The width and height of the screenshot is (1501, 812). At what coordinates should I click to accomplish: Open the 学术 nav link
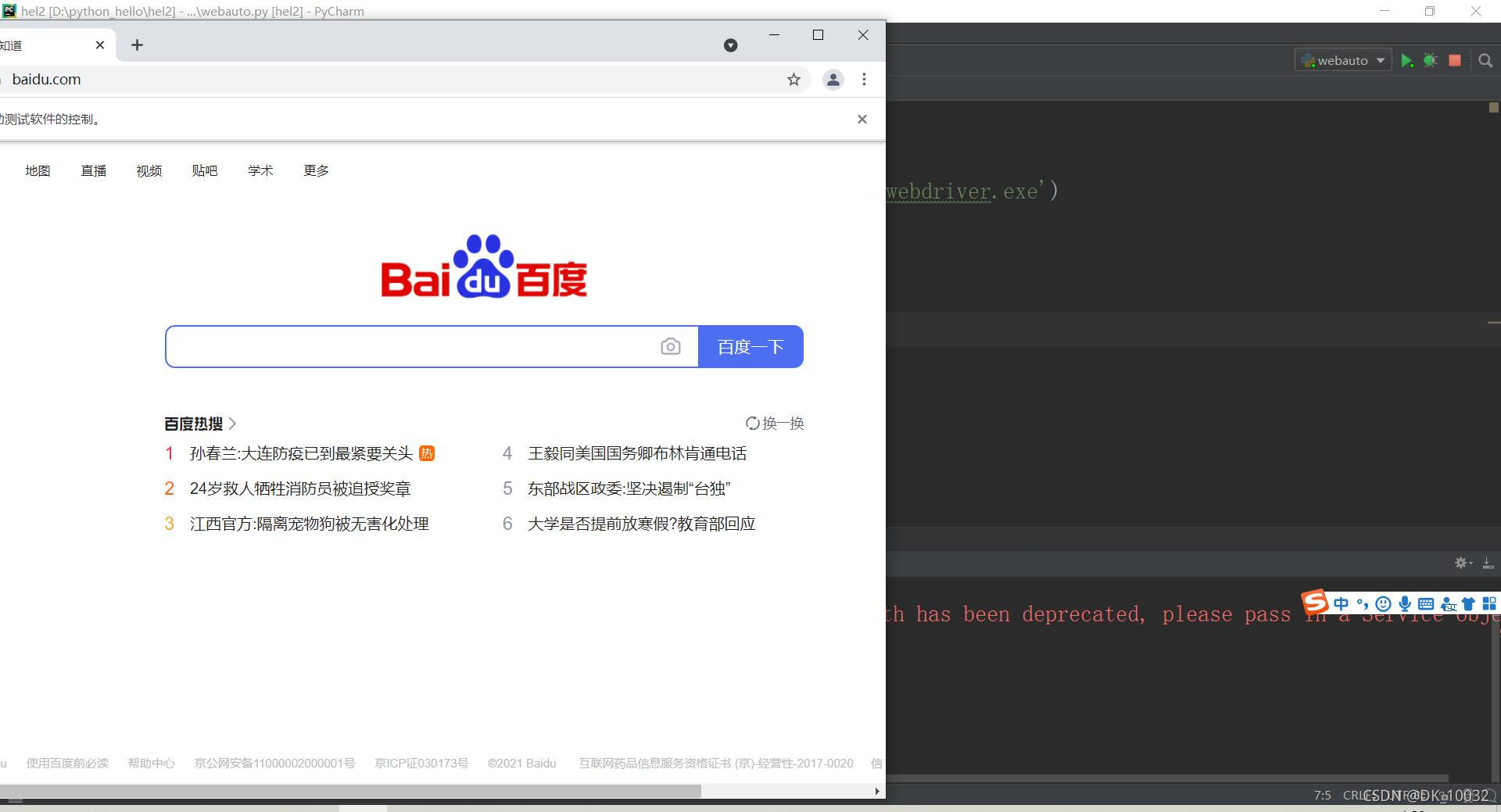(260, 170)
